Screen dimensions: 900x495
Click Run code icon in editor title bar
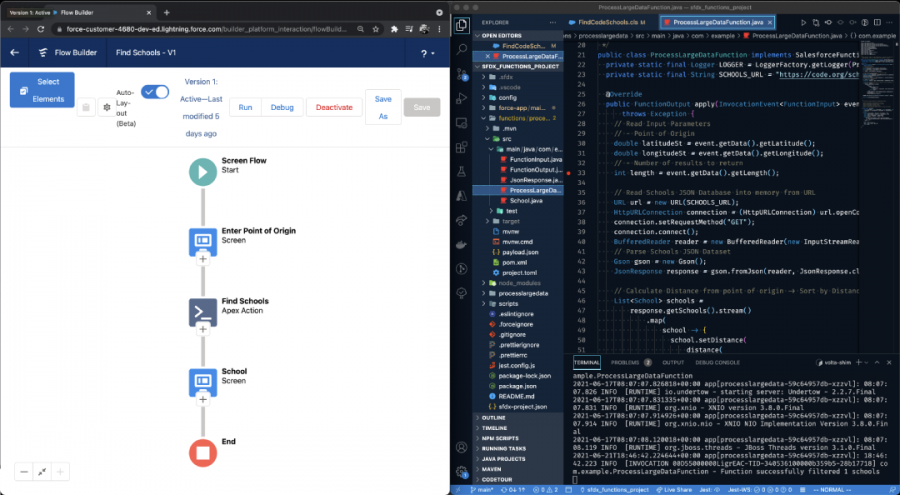(803, 22)
